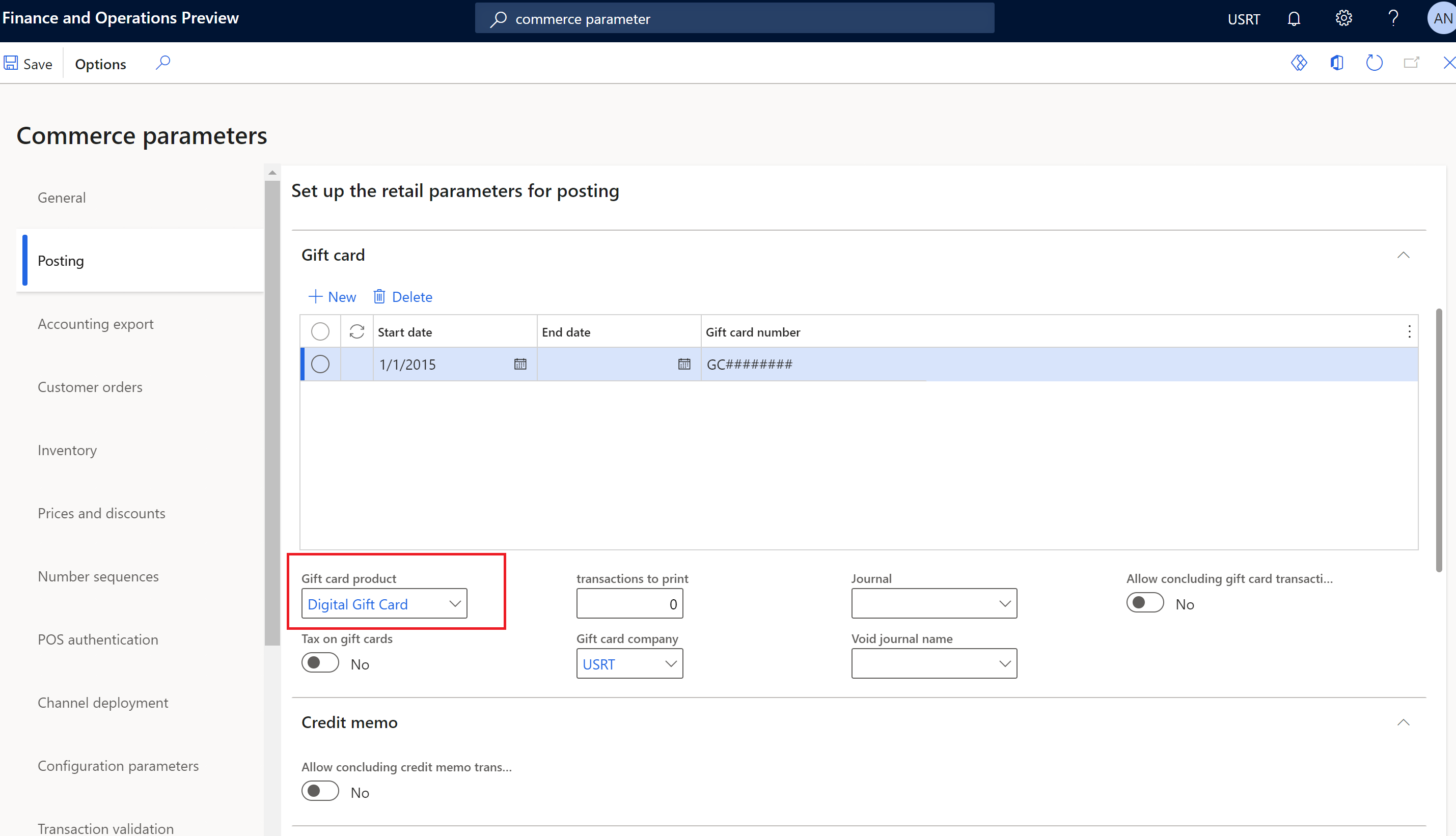Click the search/filter icon in Options bar
The width and height of the screenshot is (1456, 836).
click(162, 64)
